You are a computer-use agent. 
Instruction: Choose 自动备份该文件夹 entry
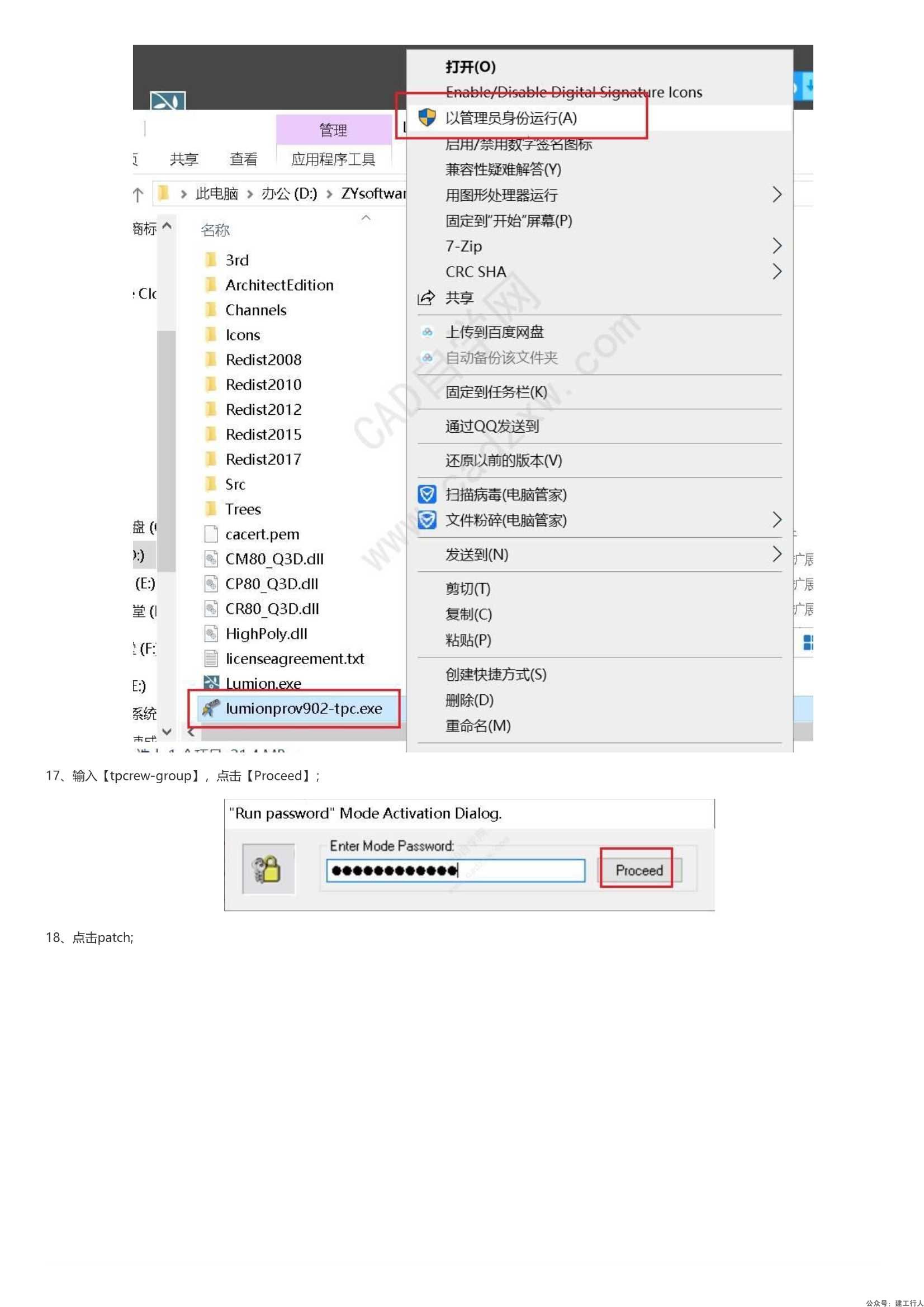[x=501, y=357]
